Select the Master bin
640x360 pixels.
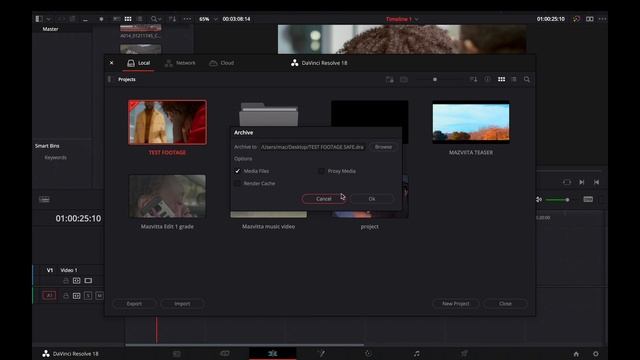(x=50, y=29)
